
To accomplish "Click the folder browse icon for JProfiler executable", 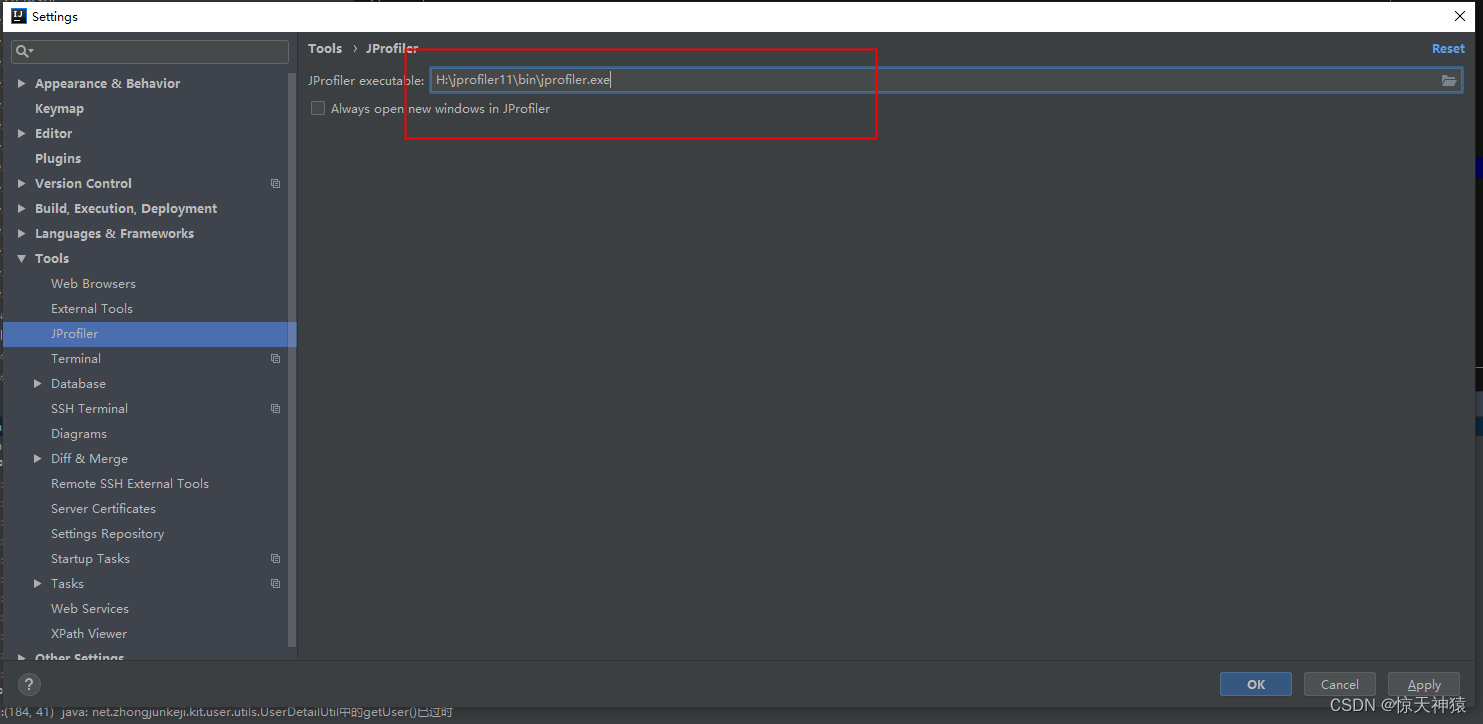I will [x=1449, y=81].
